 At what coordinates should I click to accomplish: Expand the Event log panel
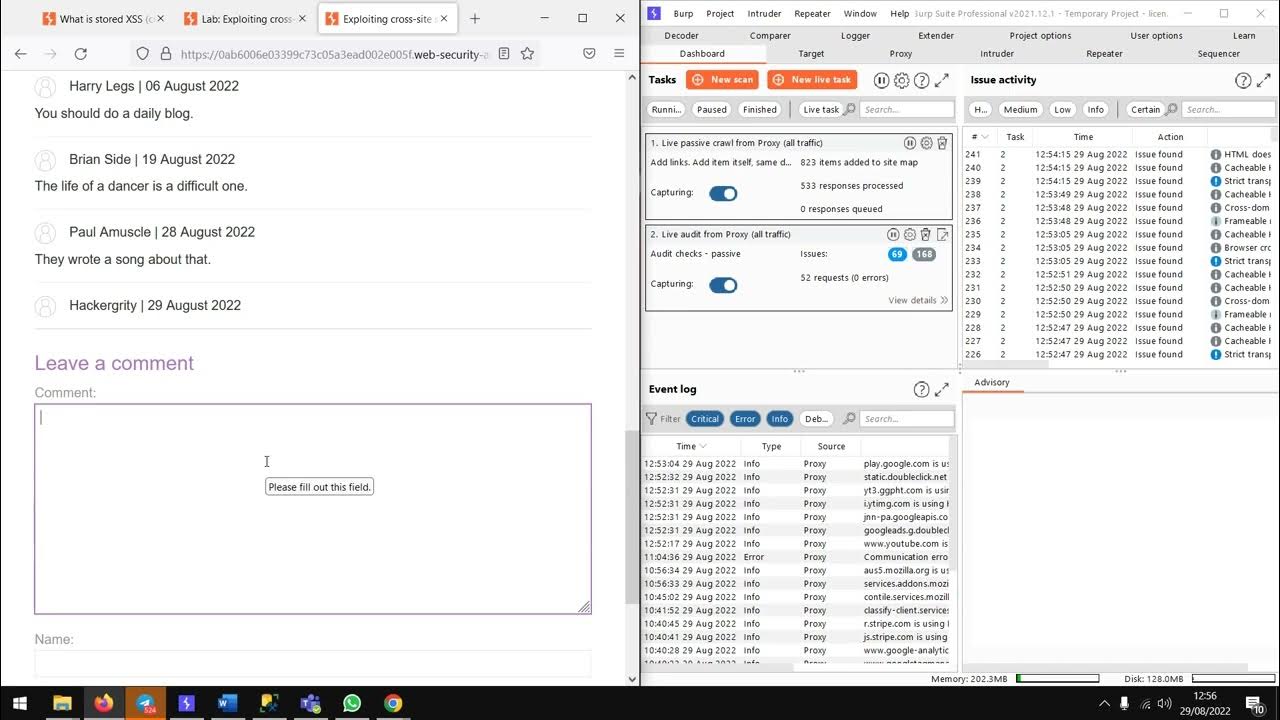[942, 389]
